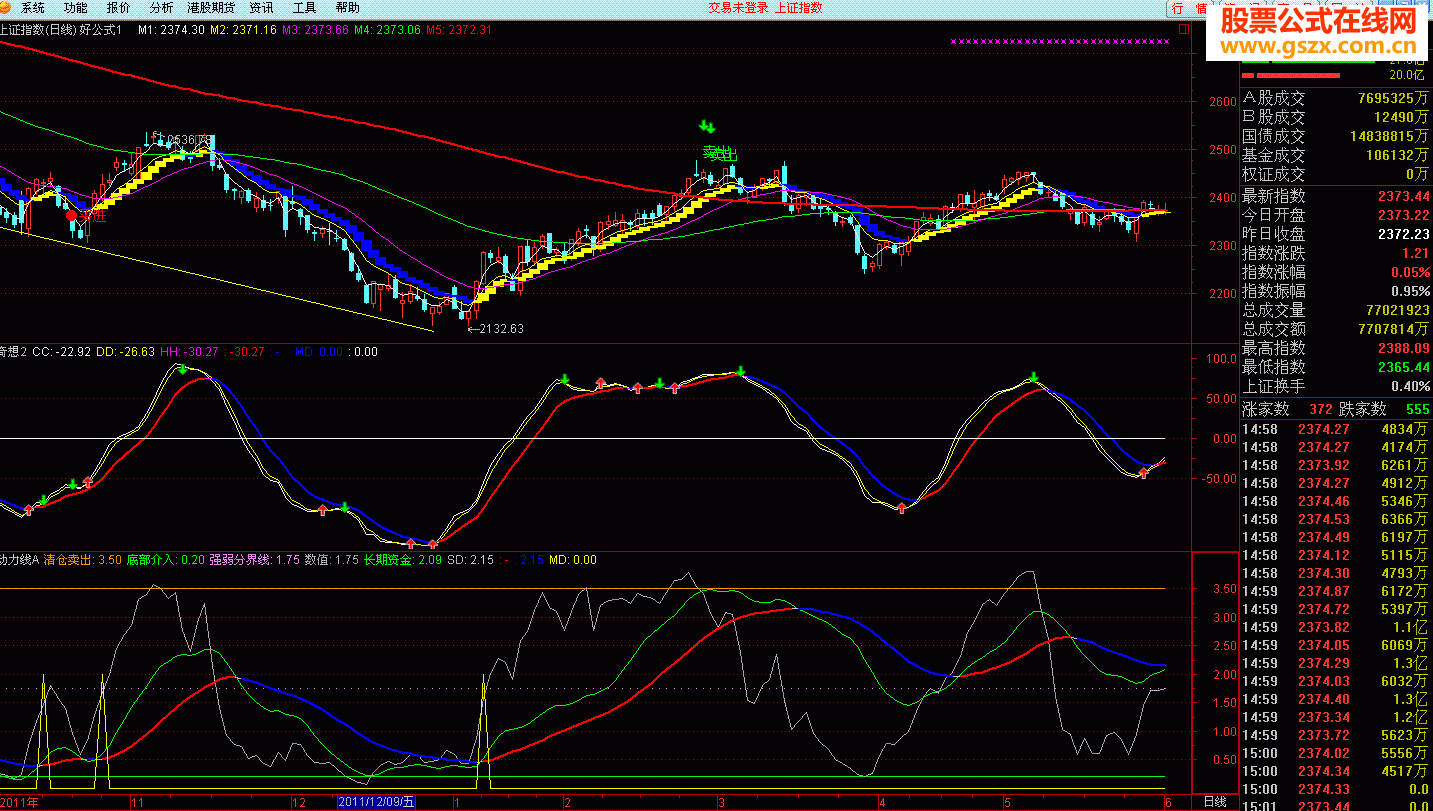Viewport: 1433px width, 811px height.
Task: Click the M5: 2372.31 indicator value
Action: click(x=459, y=30)
